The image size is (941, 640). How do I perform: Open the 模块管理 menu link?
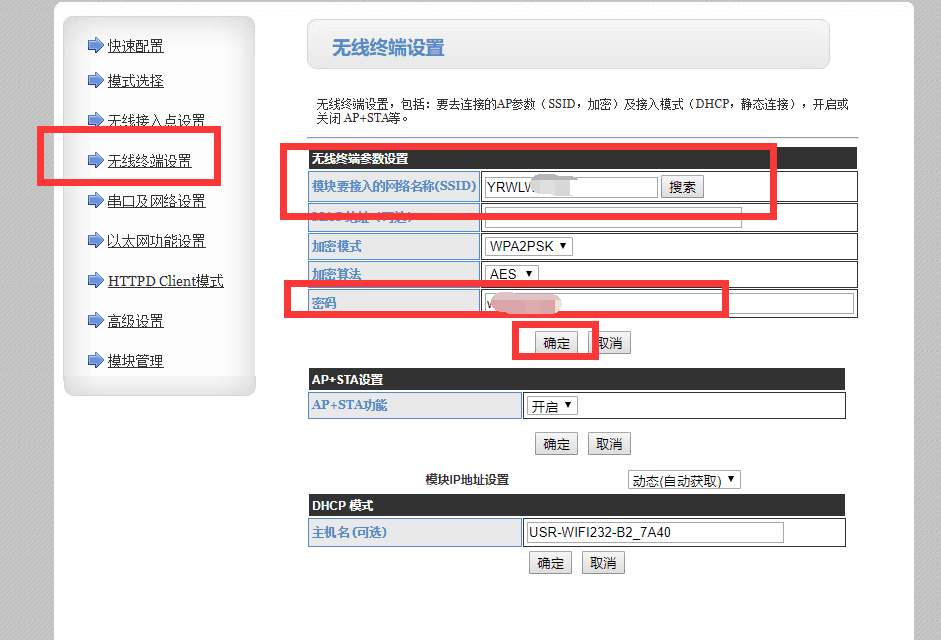135,361
